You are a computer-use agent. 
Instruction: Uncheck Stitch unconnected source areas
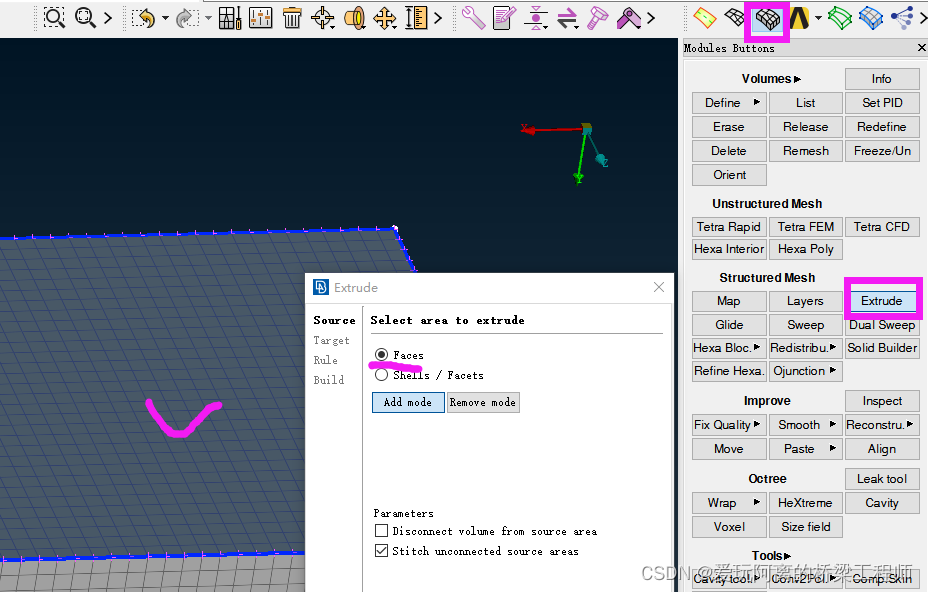coord(381,551)
